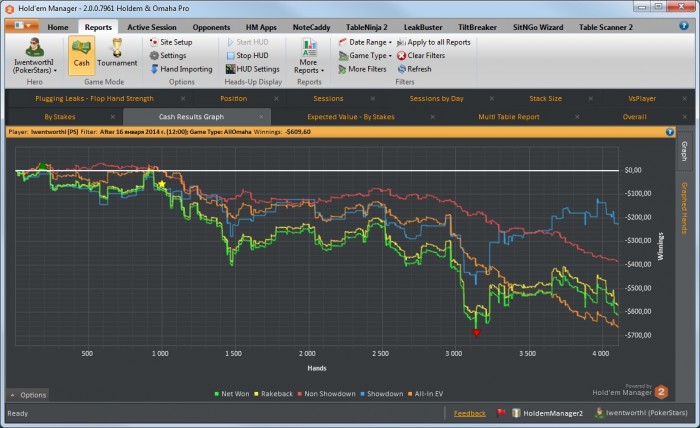Switch to Home ribbon tab
Image resolution: width=700 pixels, height=428 pixels.
(58, 27)
